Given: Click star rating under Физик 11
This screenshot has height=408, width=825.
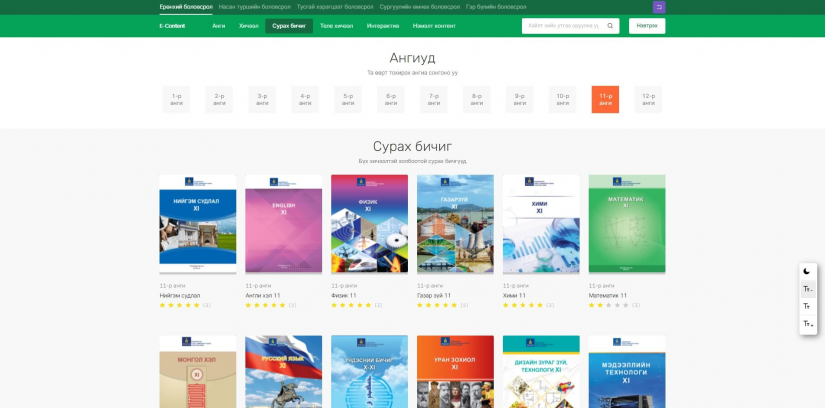Looking at the screenshot, I should click(351, 305).
